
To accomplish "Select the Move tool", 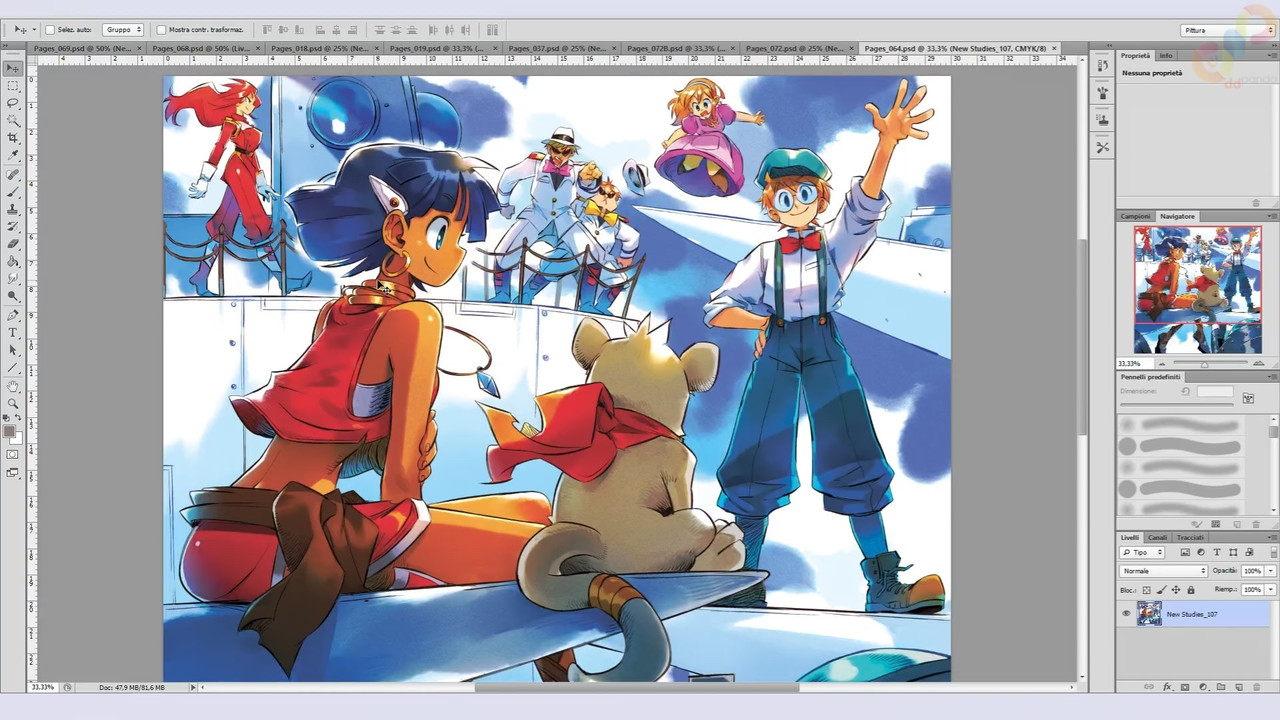I will (13, 68).
